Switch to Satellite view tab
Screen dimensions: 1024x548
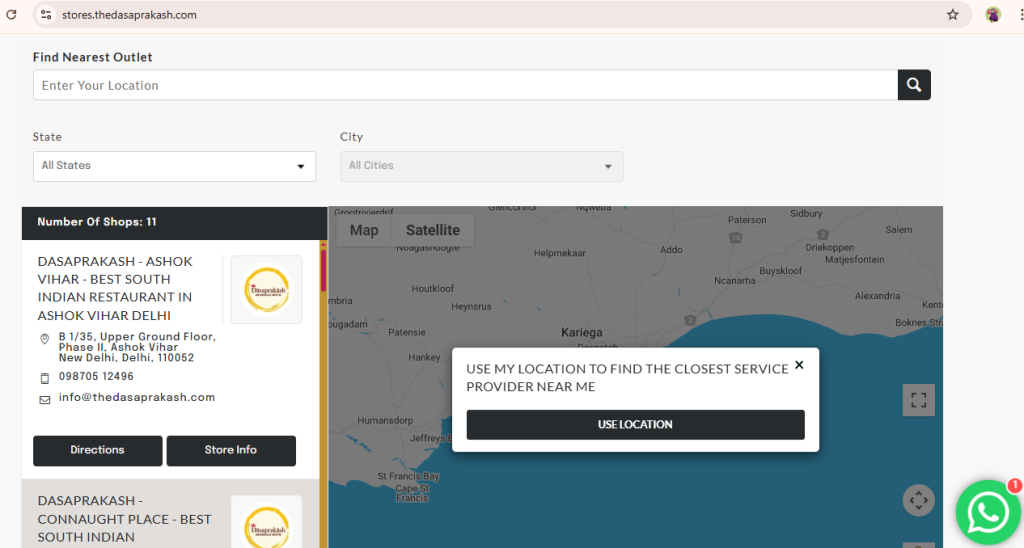[432, 230]
